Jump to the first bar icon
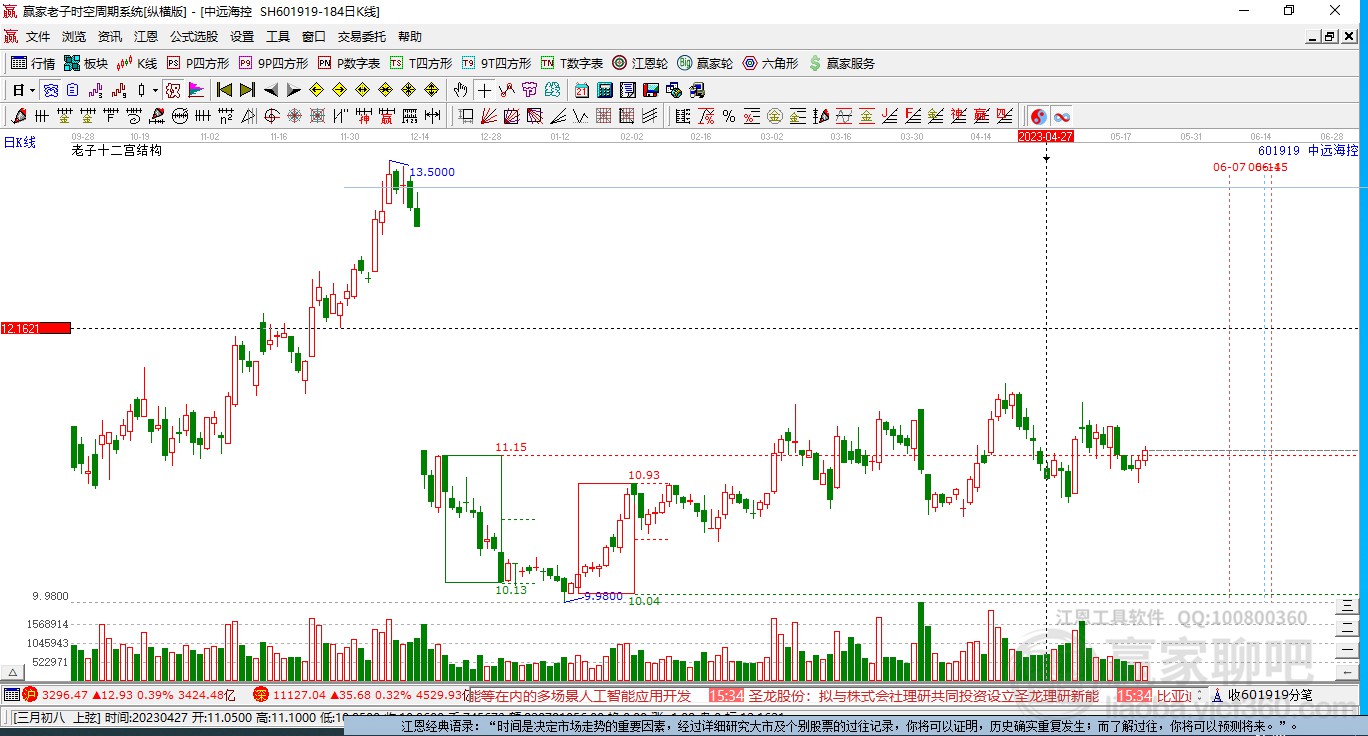 tap(225, 90)
